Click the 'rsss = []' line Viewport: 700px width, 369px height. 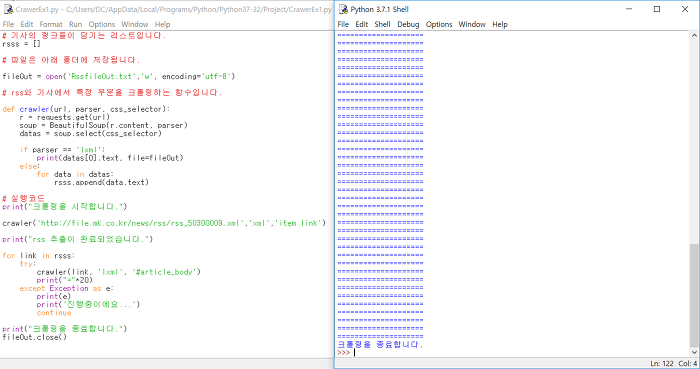click(x=21, y=44)
